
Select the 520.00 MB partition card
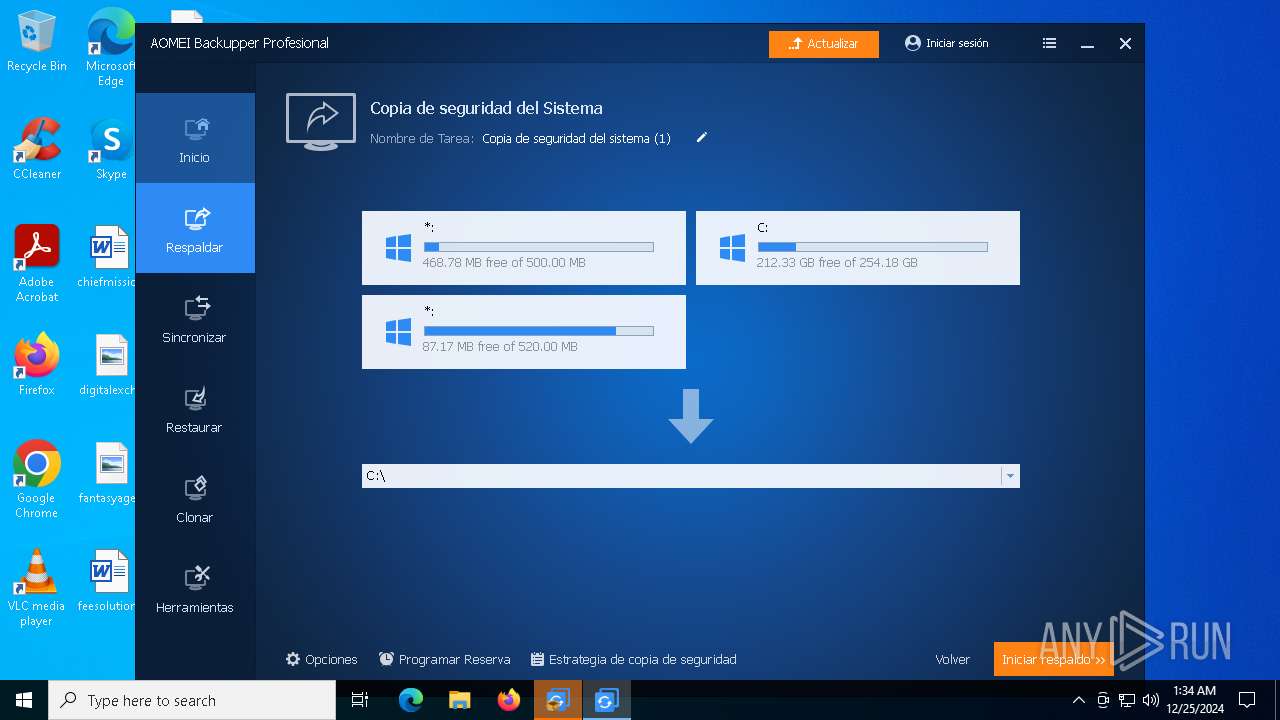tap(524, 332)
